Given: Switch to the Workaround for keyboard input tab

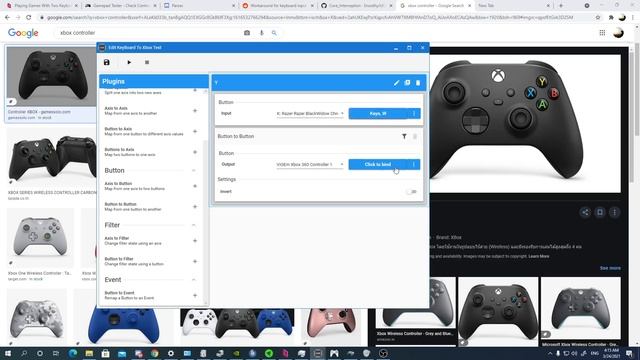Looking at the screenshot, I should coord(278,6).
